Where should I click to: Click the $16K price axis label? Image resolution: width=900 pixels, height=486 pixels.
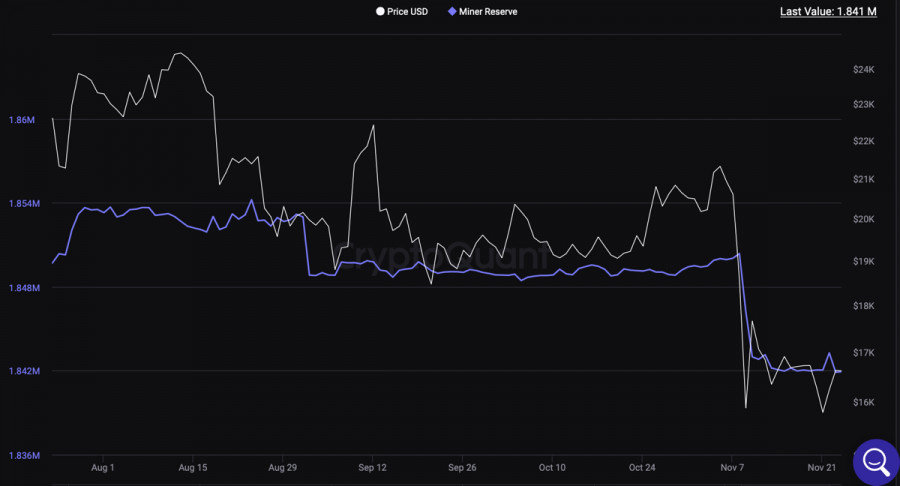click(x=863, y=402)
